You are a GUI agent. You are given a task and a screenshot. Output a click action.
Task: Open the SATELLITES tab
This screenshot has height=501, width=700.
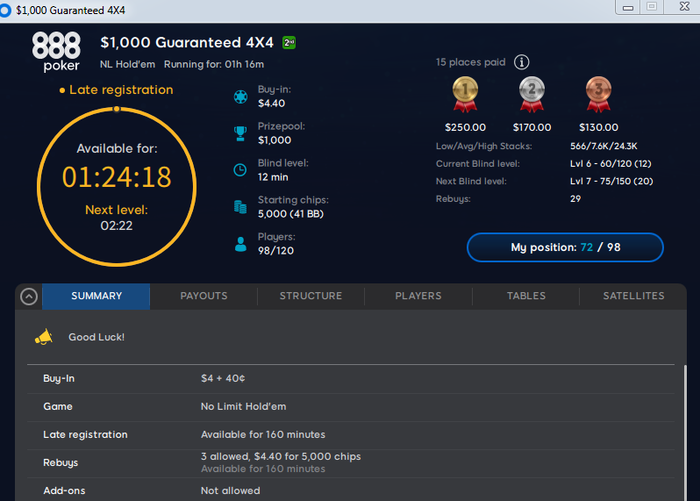tap(633, 296)
